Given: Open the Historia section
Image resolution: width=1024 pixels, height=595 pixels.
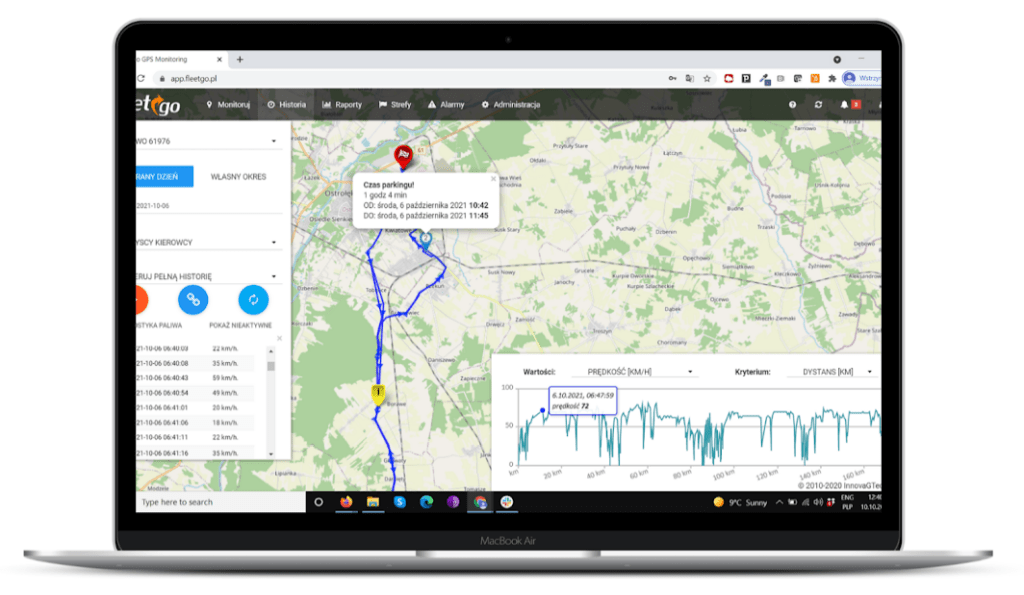Looking at the screenshot, I should (286, 105).
